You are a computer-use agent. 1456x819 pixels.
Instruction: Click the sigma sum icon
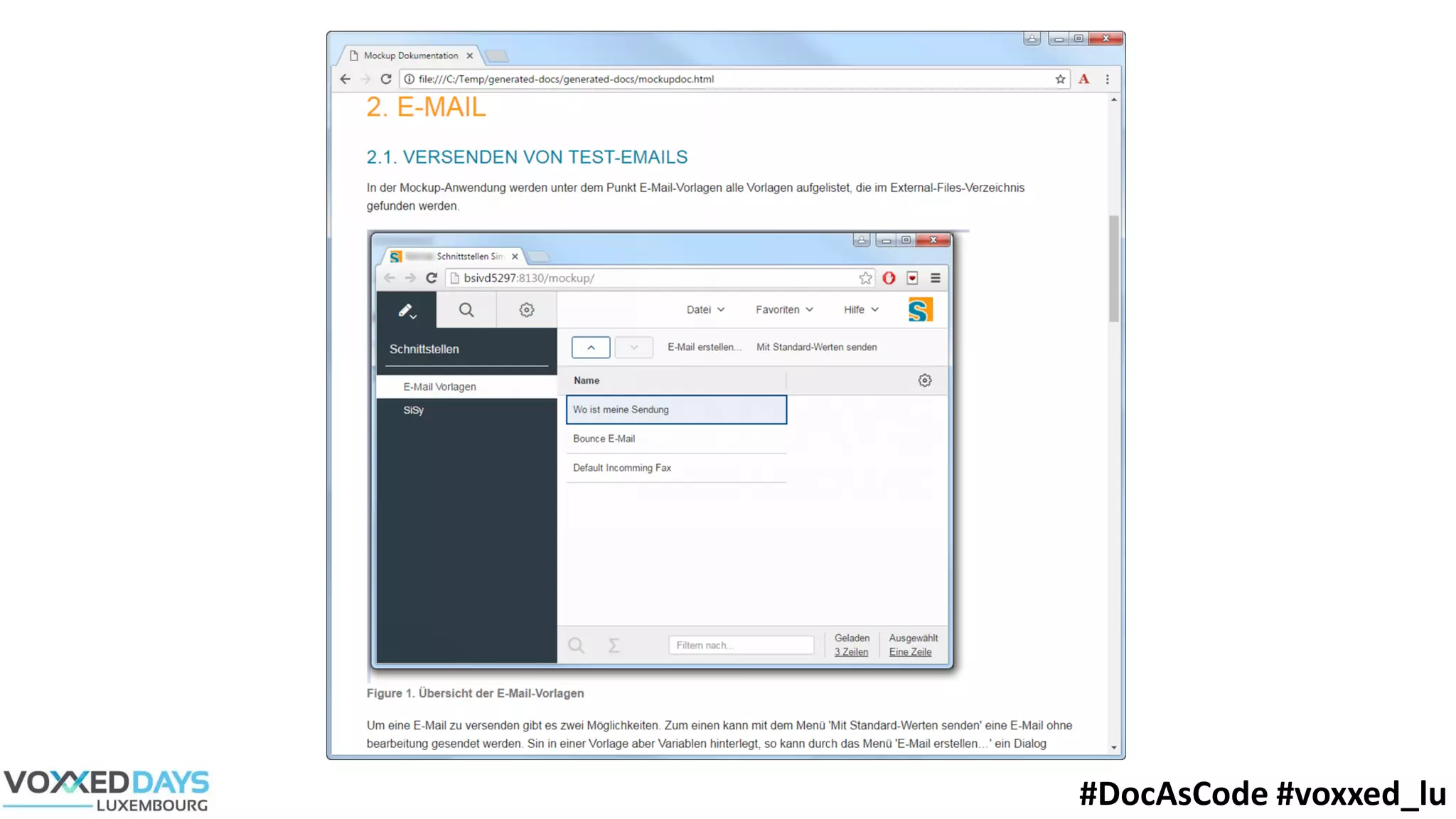(x=614, y=645)
